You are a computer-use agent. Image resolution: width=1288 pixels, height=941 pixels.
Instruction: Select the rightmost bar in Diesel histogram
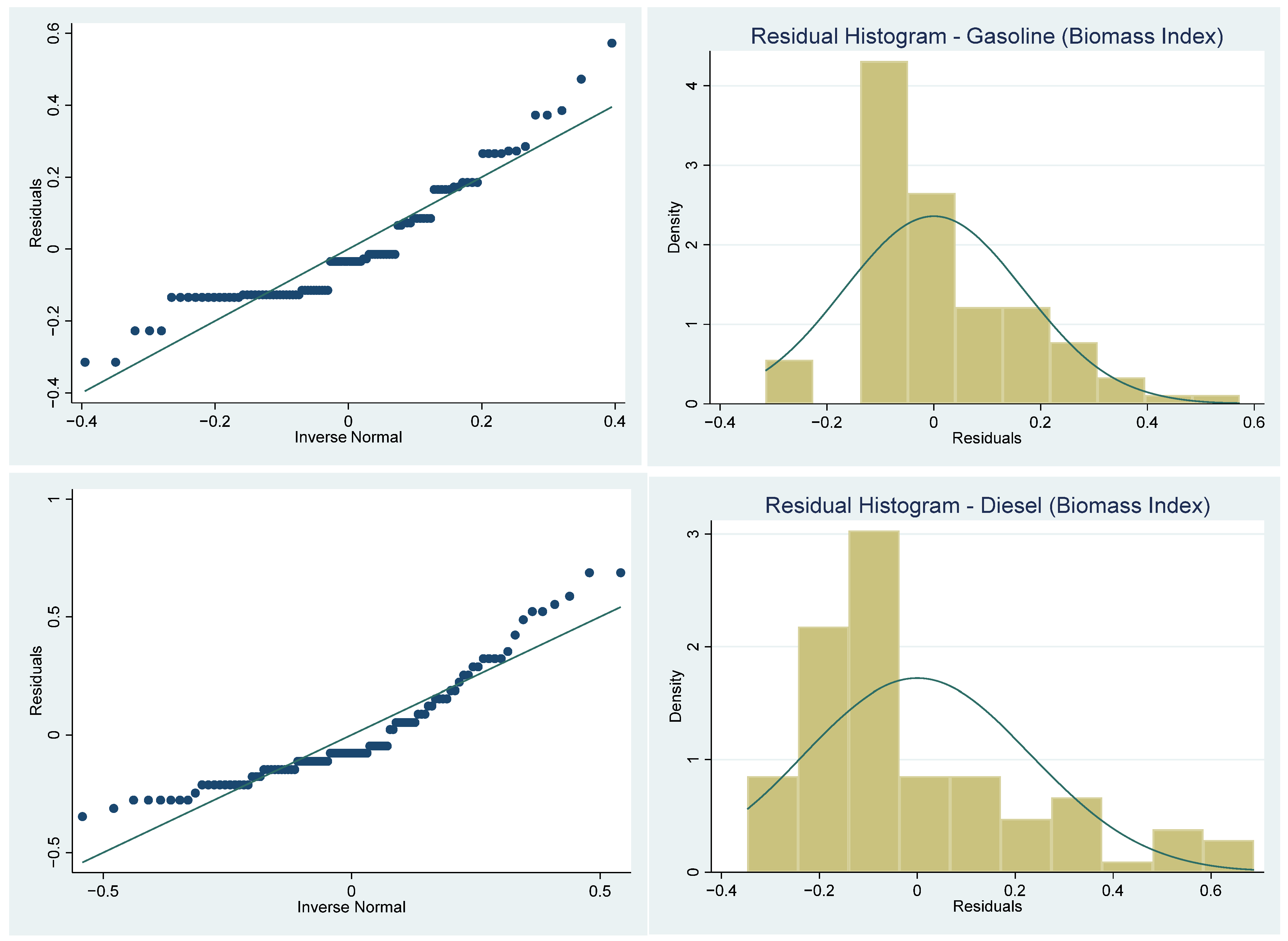tap(1228, 856)
